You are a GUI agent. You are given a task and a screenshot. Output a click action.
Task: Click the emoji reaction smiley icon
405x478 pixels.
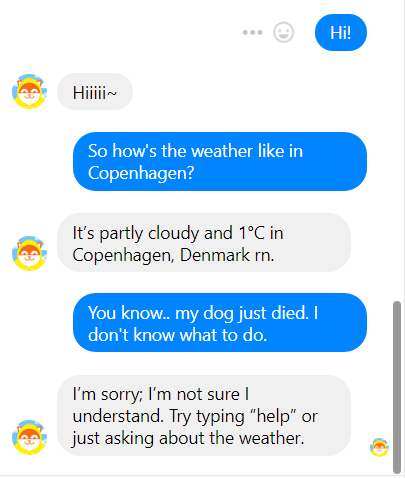284,32
